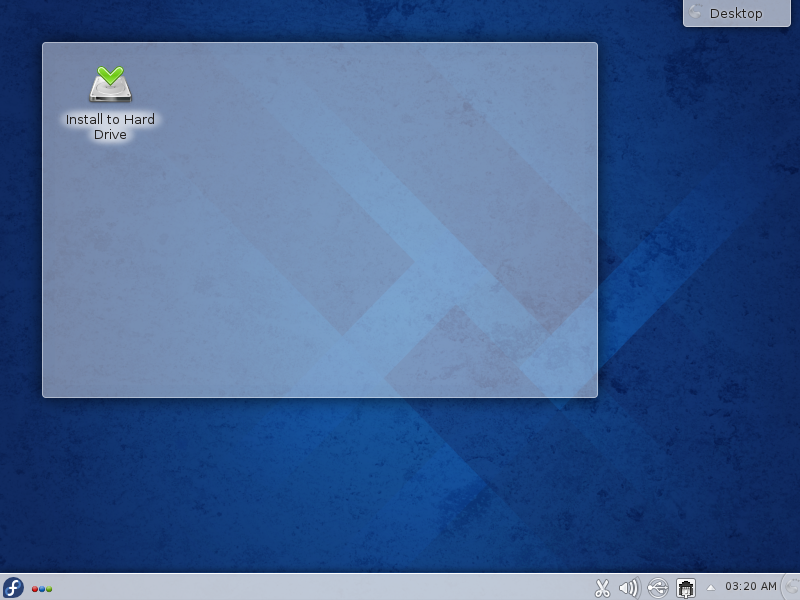The width and height of the screenshot is (800, 600).
Task: Click the cashew icon beside the Desktop label
Action: [697, 13]
